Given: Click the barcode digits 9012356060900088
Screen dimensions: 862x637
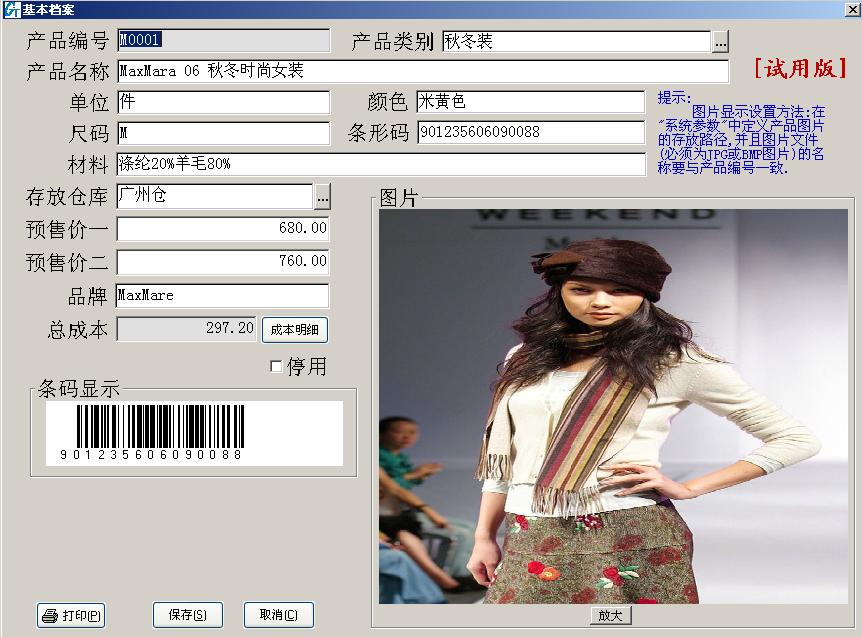Looking at the screenshot, I should click(151, 455).
